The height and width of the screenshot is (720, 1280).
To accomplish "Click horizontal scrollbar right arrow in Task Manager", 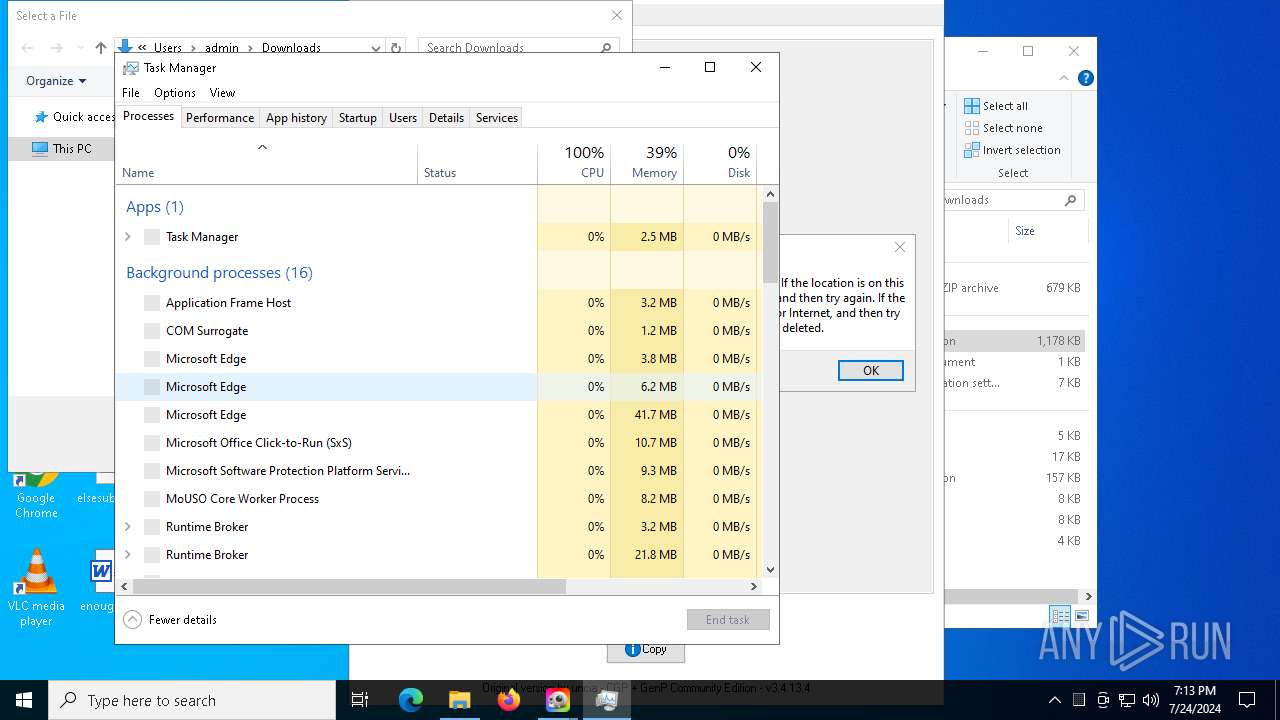I will [x=754, y=587].
